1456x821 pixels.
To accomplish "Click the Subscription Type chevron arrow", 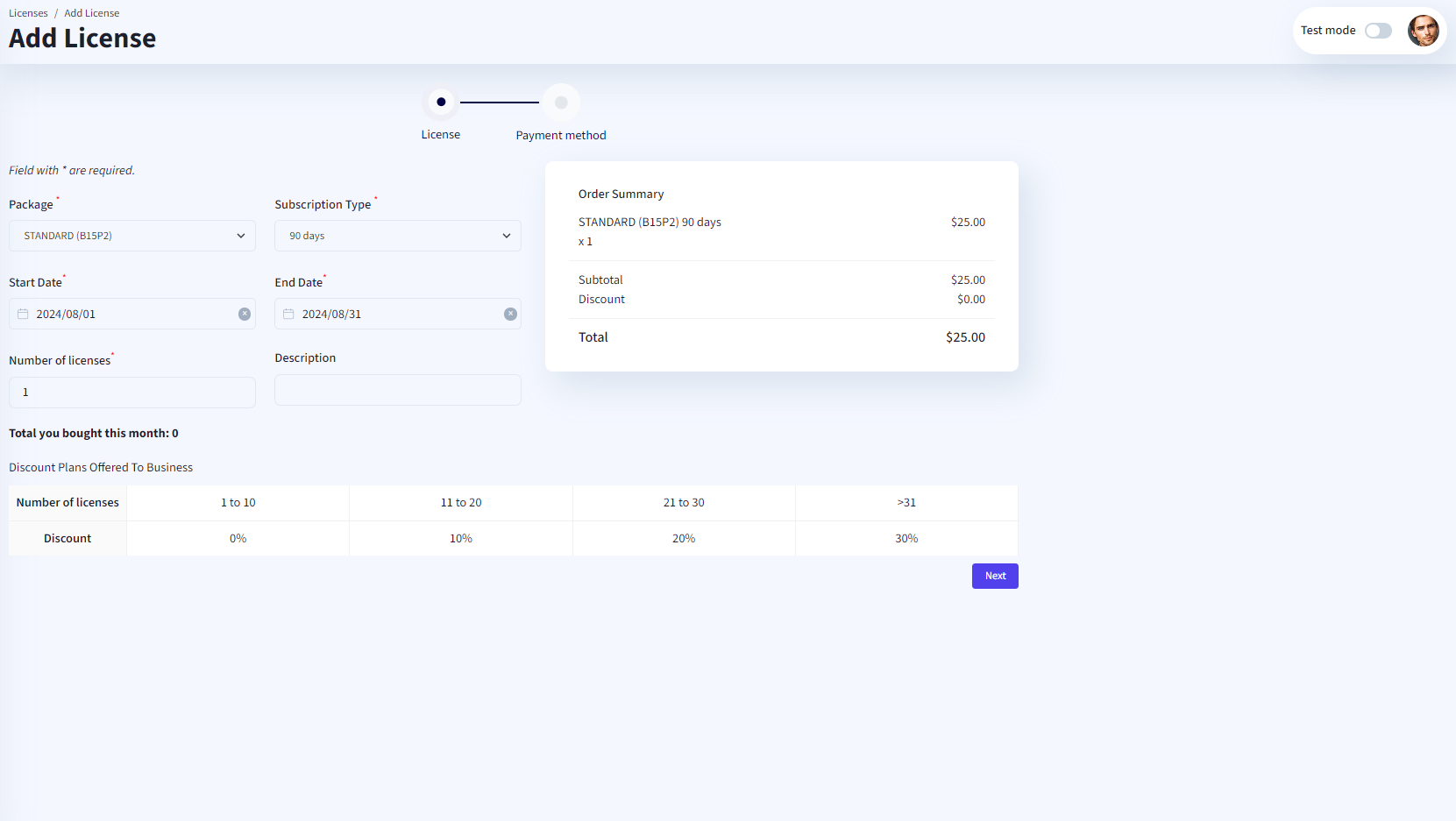I will tap(507, 236).
